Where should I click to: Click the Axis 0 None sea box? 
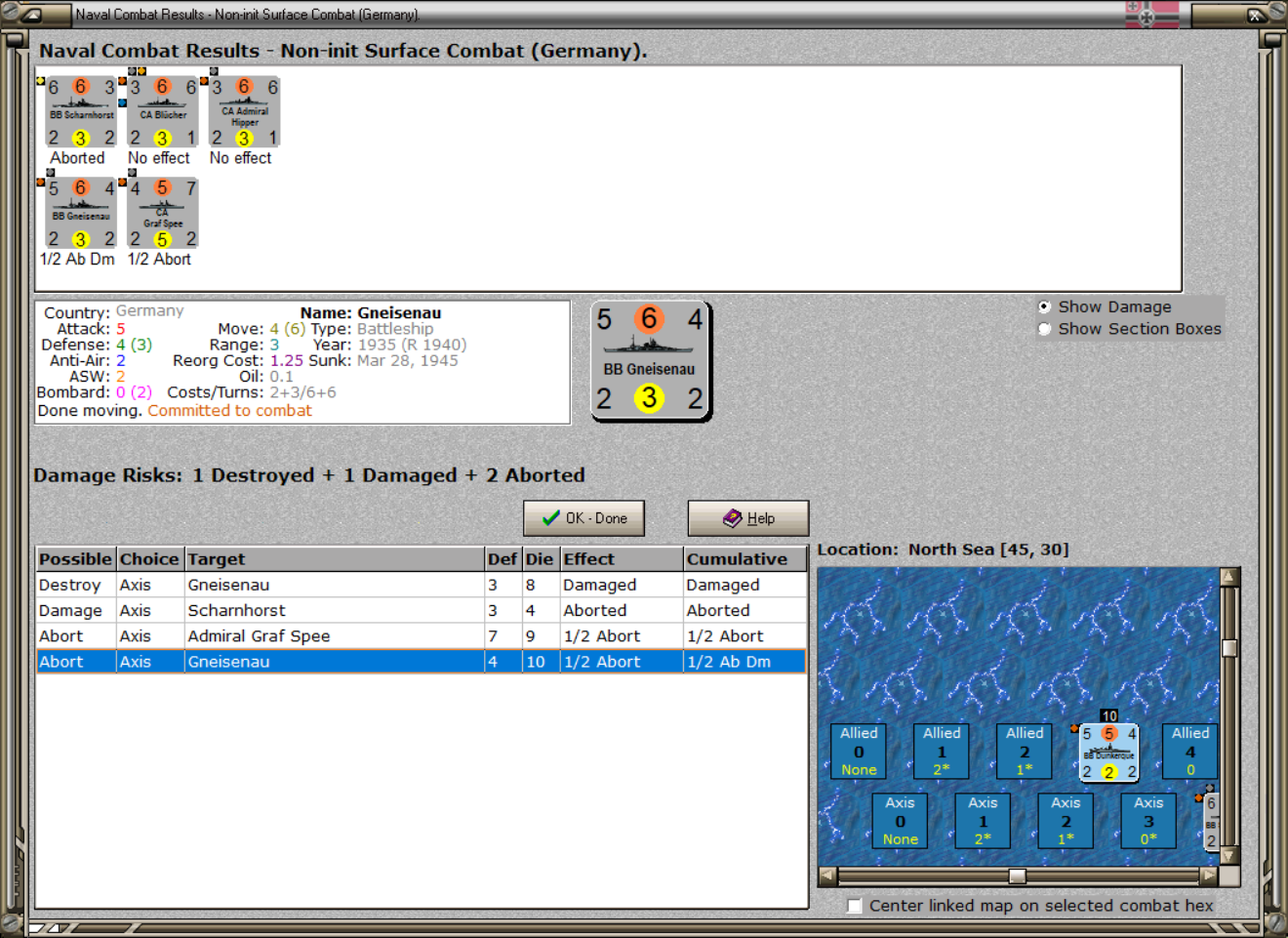[900, 820]
